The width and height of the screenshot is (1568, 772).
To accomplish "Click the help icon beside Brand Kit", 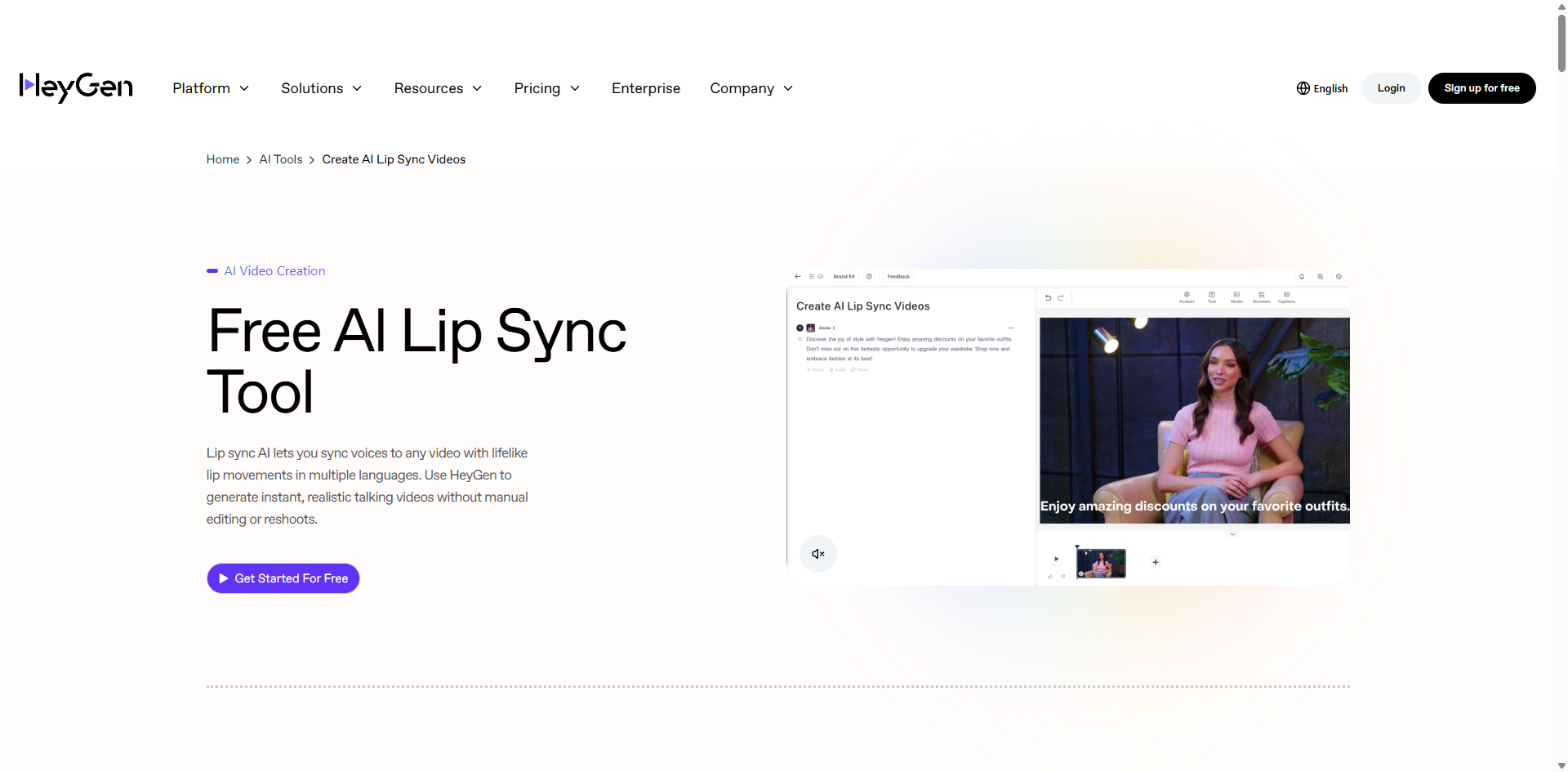I will pyautogui.click(x=869, y=277).
